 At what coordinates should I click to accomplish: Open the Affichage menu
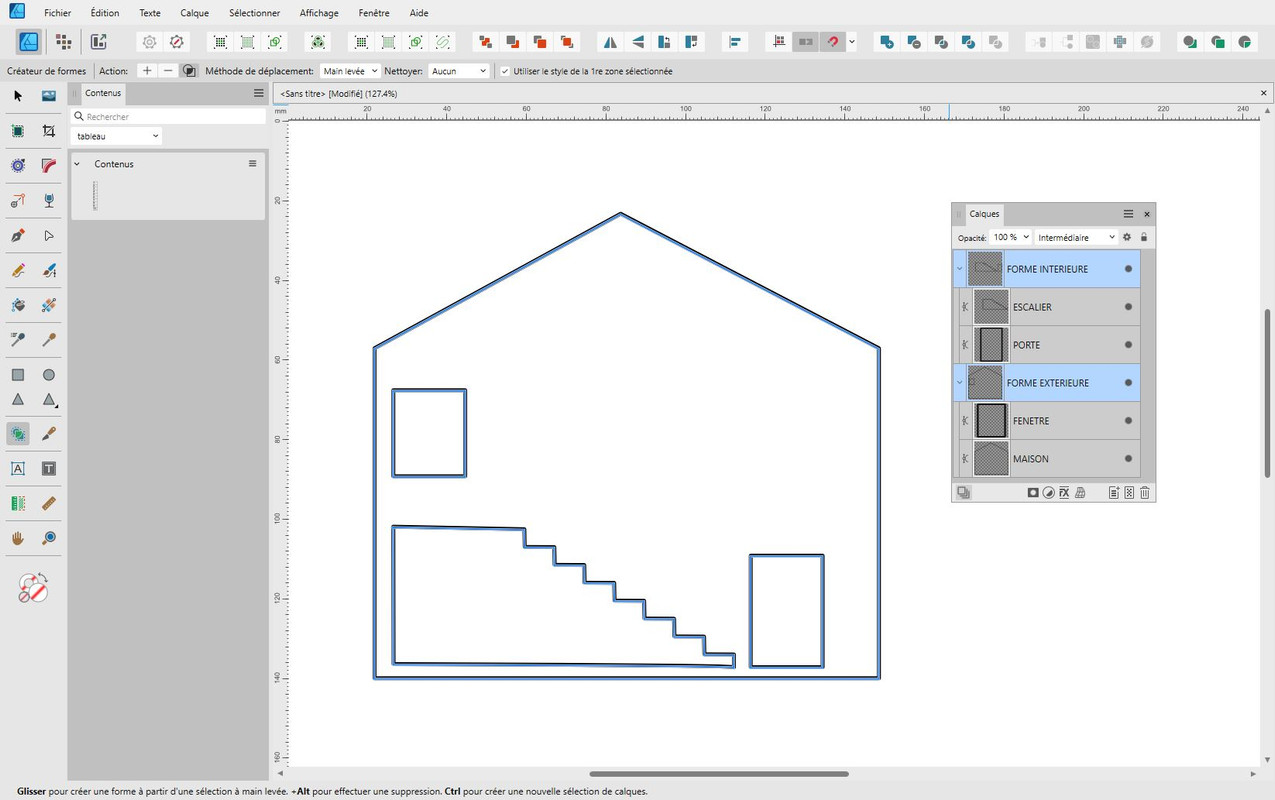pos(319,13)
